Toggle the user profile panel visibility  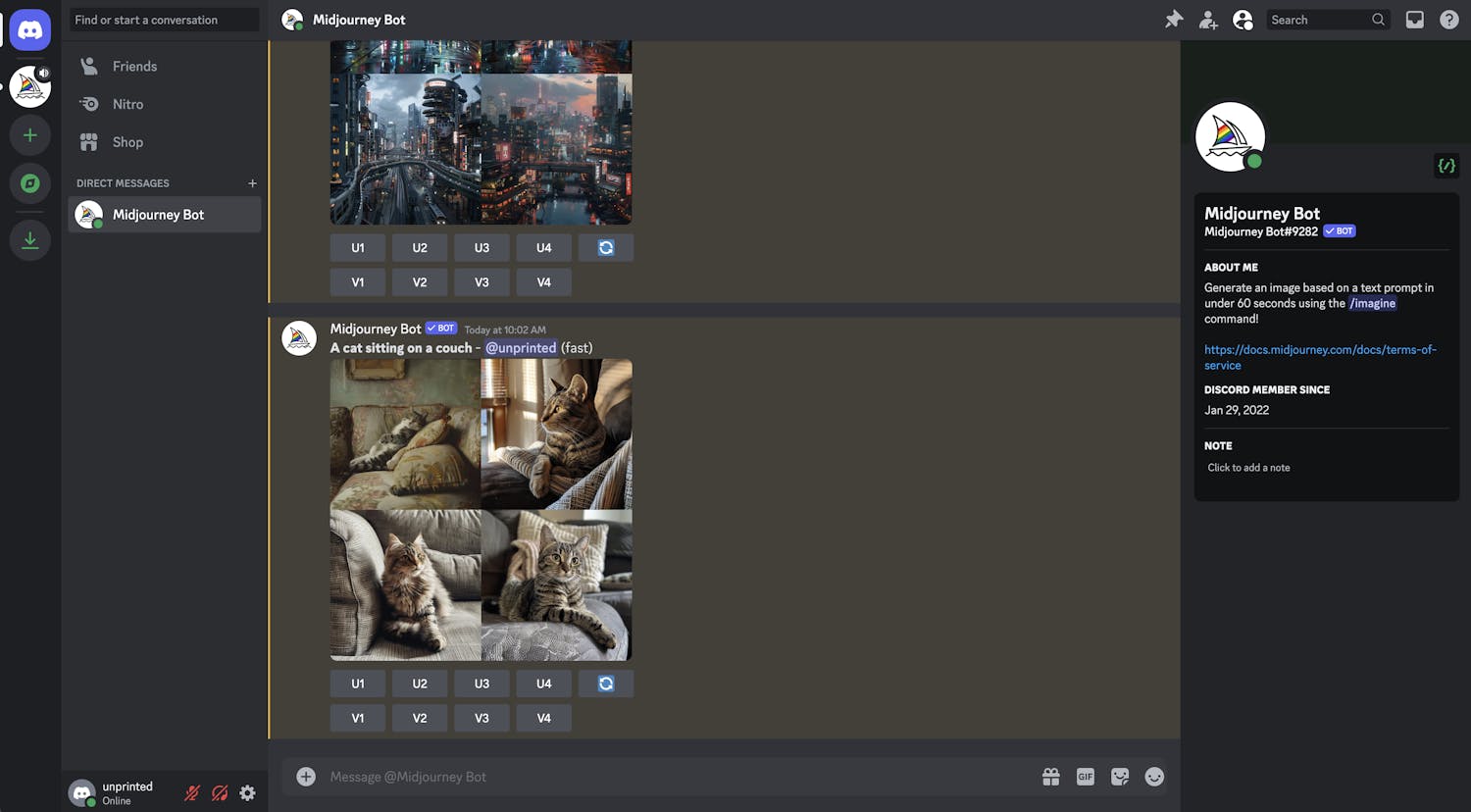coord(1243,20)
